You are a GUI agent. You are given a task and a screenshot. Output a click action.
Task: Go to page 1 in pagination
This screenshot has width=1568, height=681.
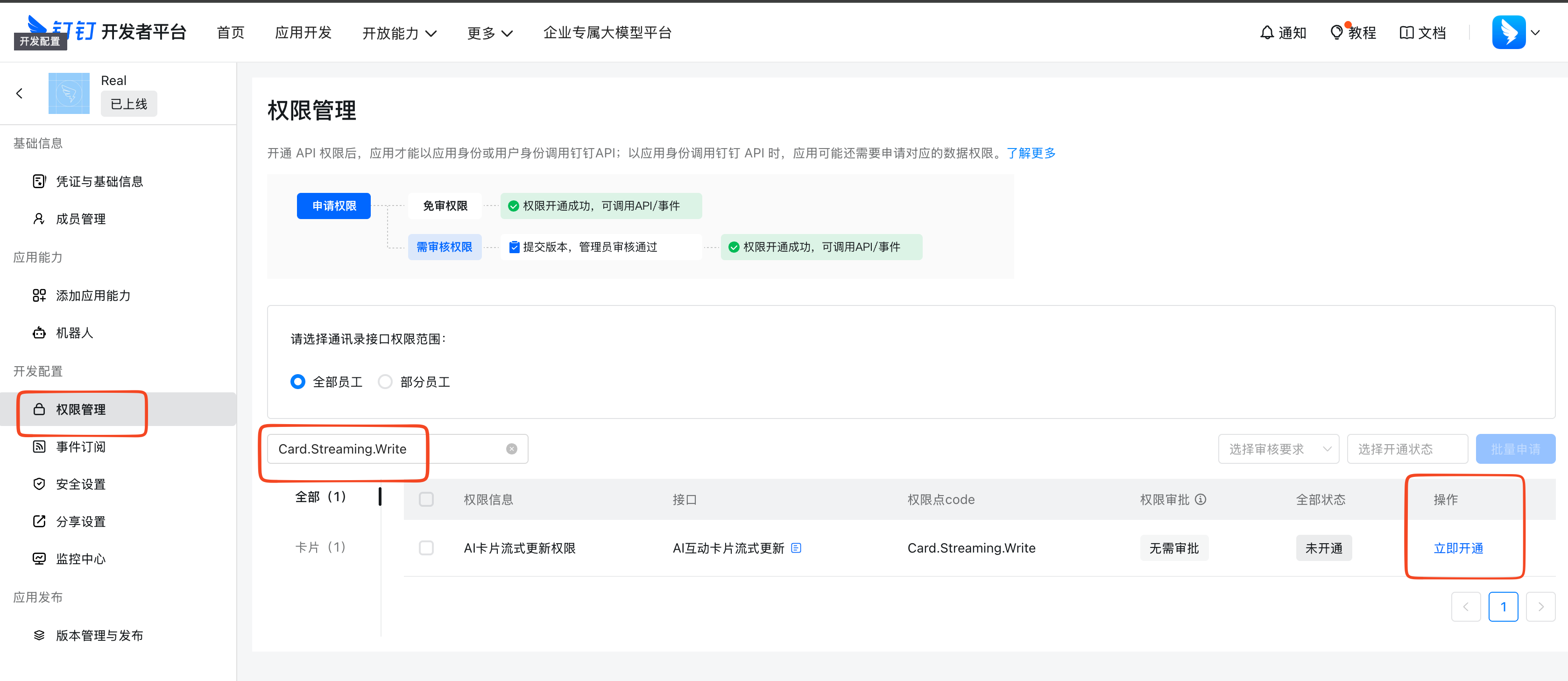click(1504, 606)
